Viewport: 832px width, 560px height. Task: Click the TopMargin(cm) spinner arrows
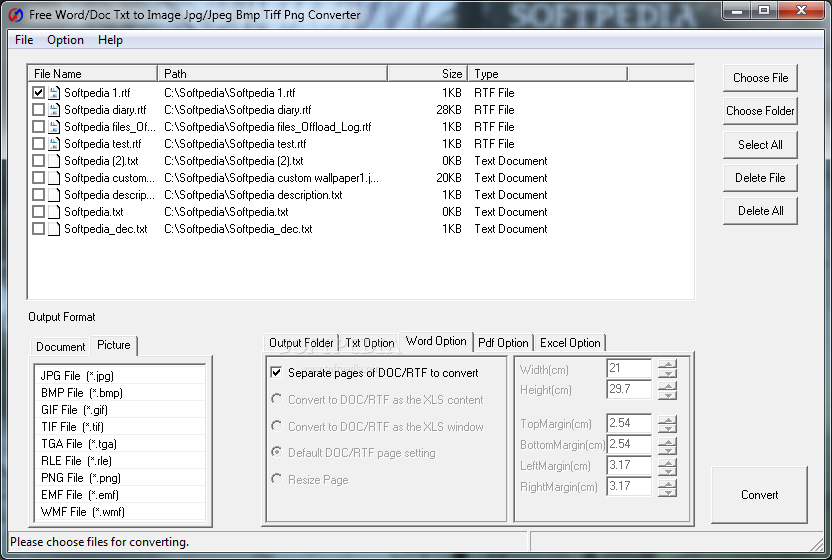668,424
